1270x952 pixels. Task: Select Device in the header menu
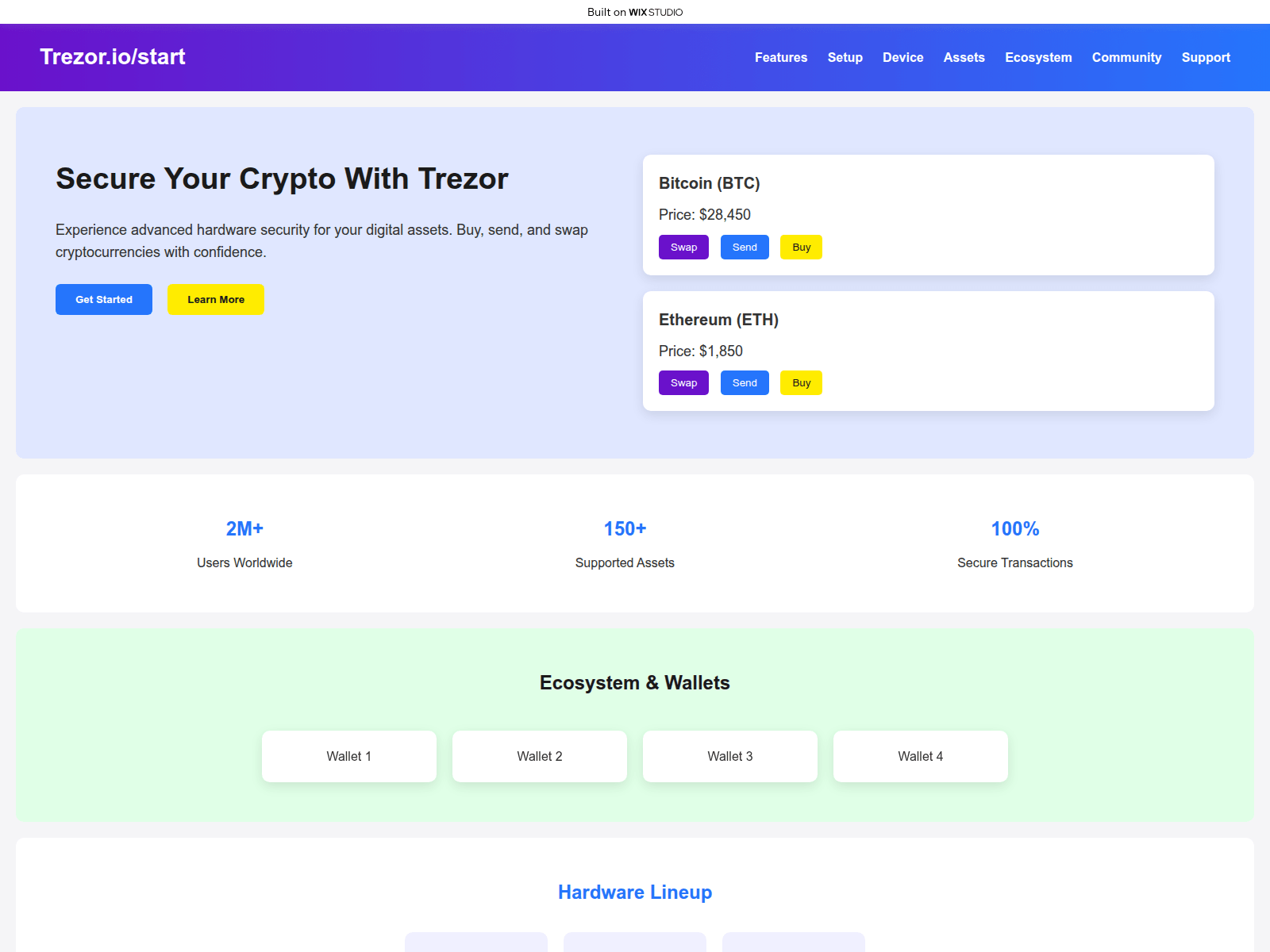pyautogui.click(x=902, y=57)
